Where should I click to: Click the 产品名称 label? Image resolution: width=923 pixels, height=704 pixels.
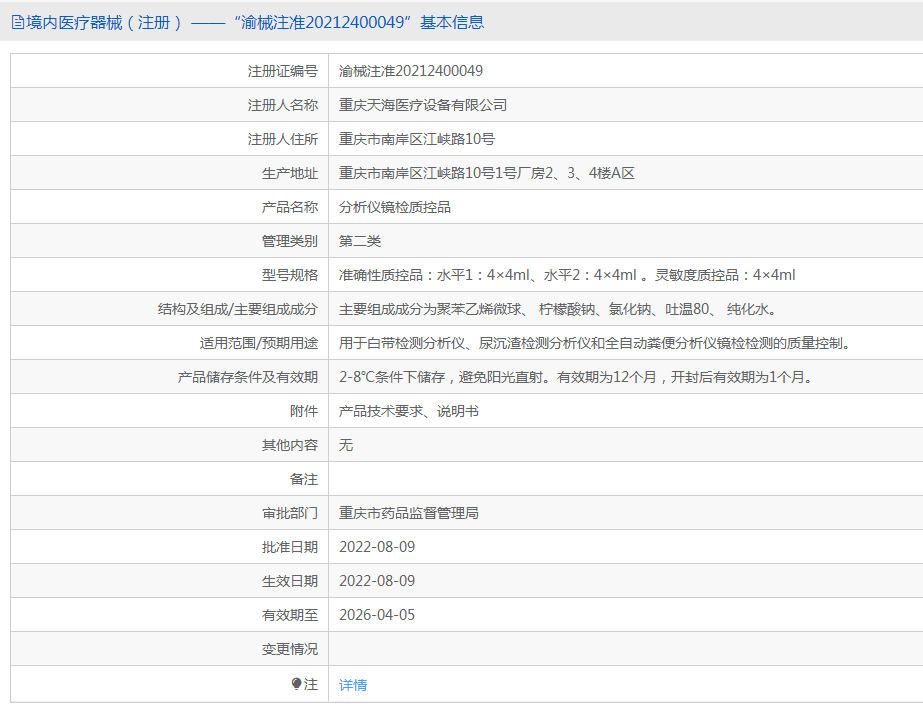click(290, 207)
